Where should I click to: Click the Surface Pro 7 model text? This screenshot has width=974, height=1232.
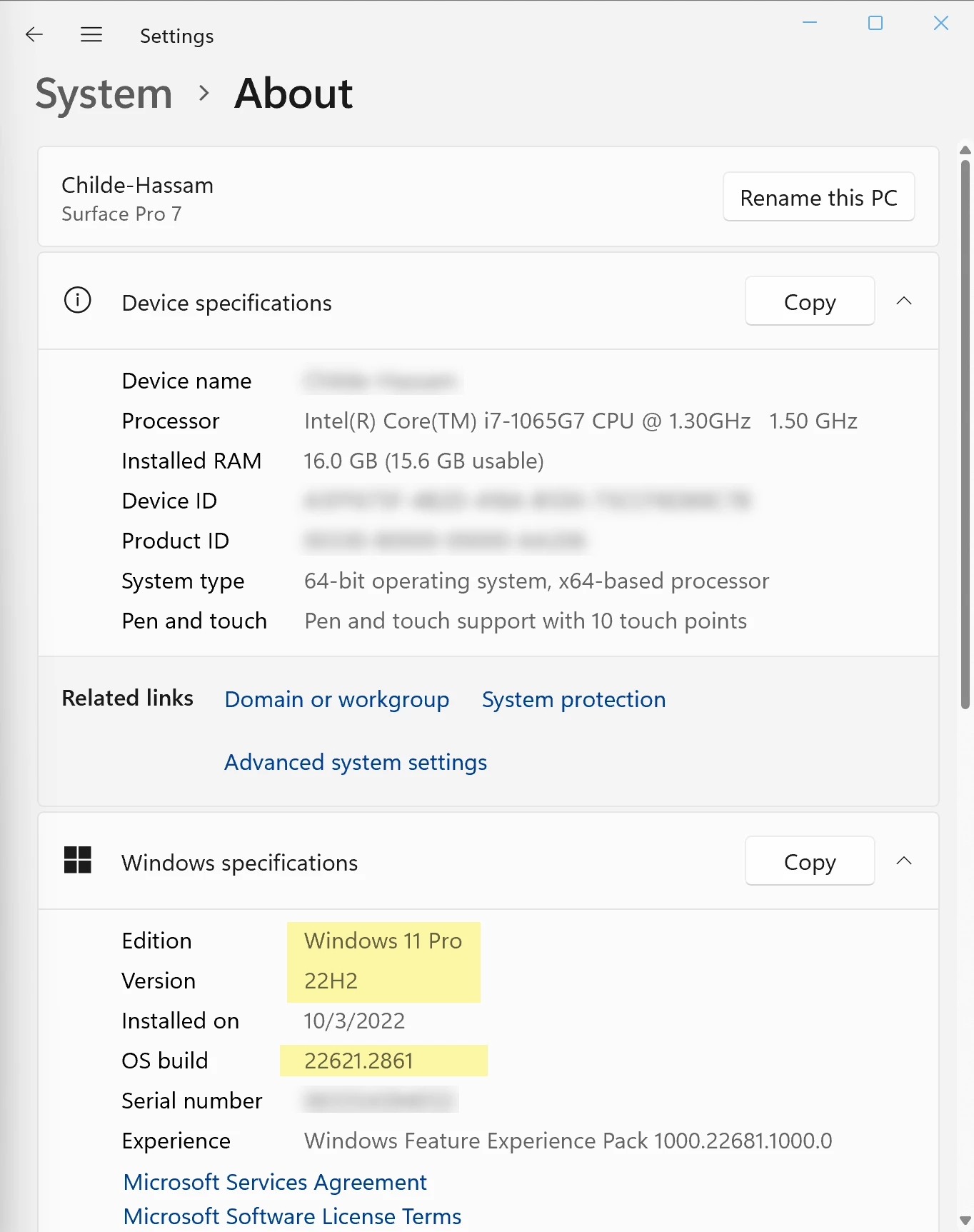click(121, 214)
